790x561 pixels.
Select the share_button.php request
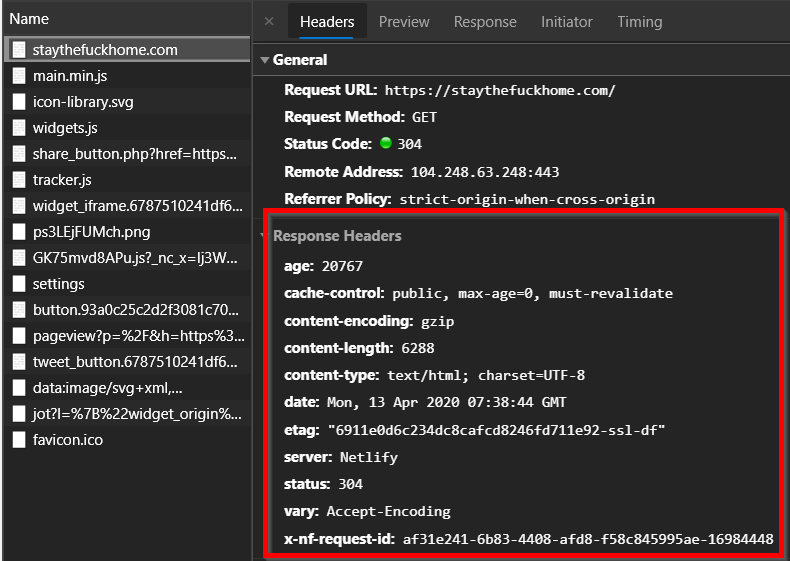point(135,154)
